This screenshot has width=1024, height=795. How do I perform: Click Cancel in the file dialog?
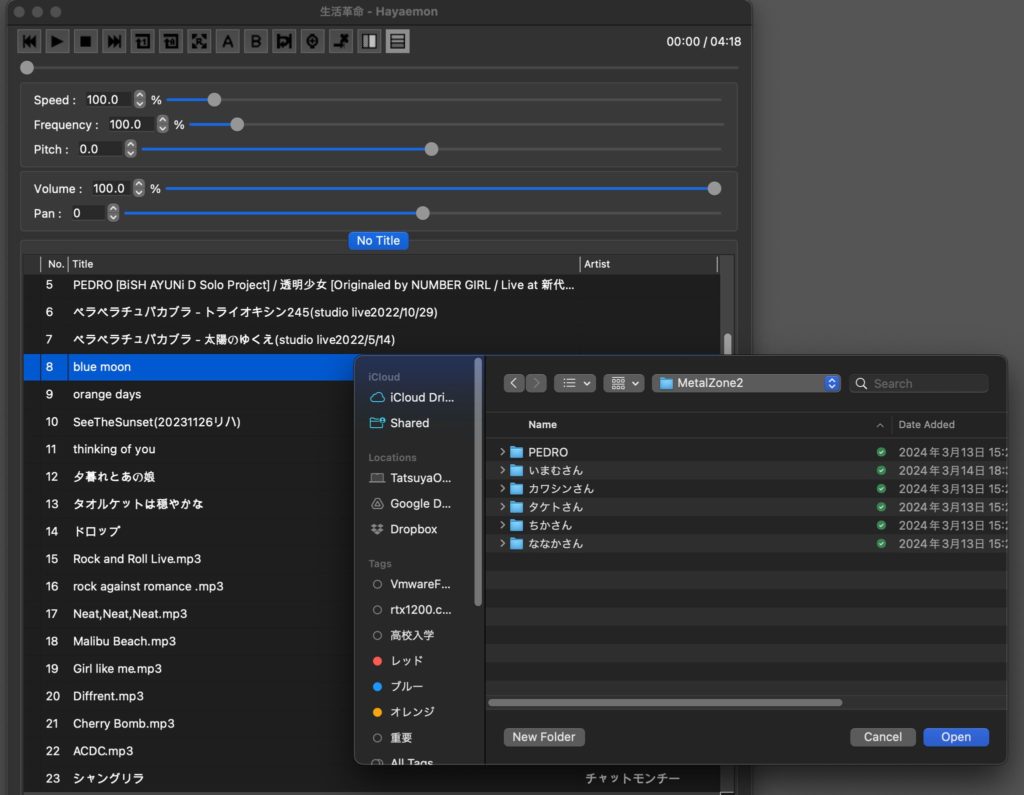pos(882,737)
